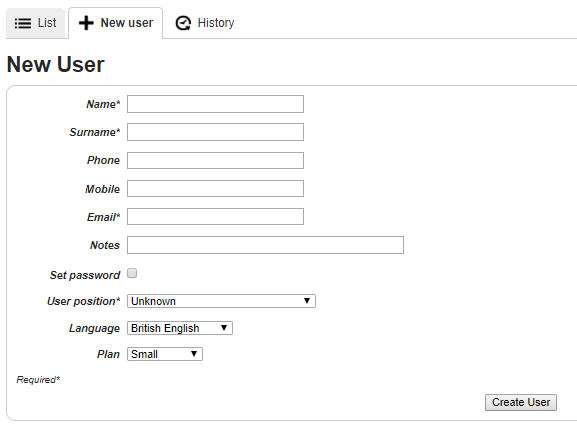
Task: Switch to the List tab
Action: (35, 23)
